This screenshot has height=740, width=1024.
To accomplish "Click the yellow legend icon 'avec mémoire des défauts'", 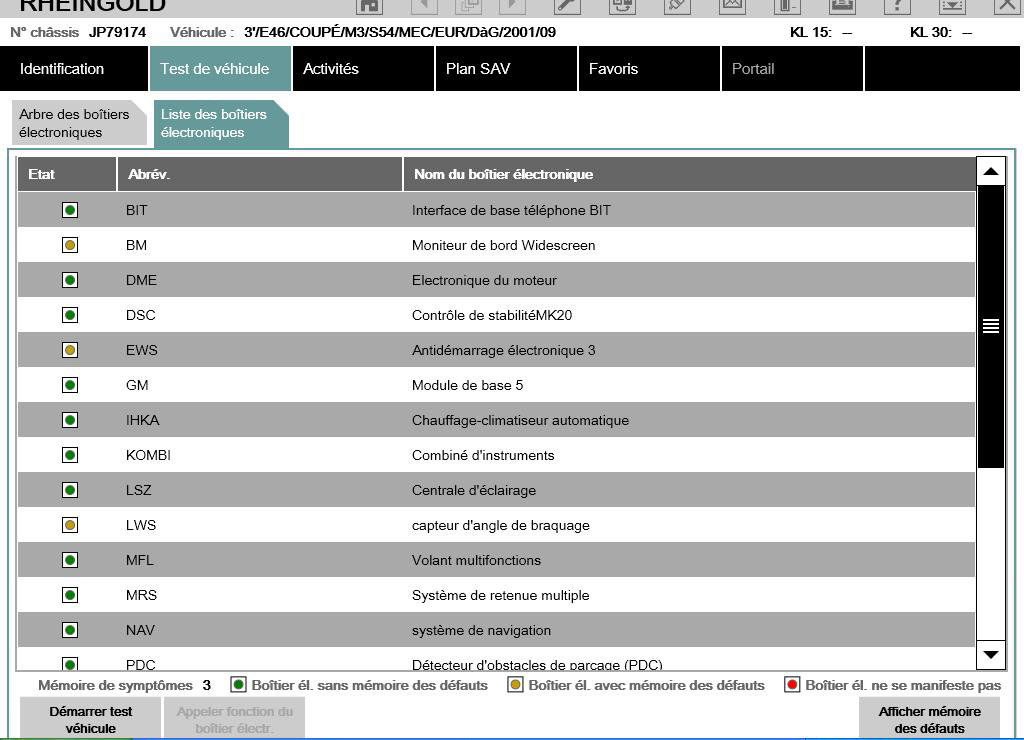I will tap(515, 684).
